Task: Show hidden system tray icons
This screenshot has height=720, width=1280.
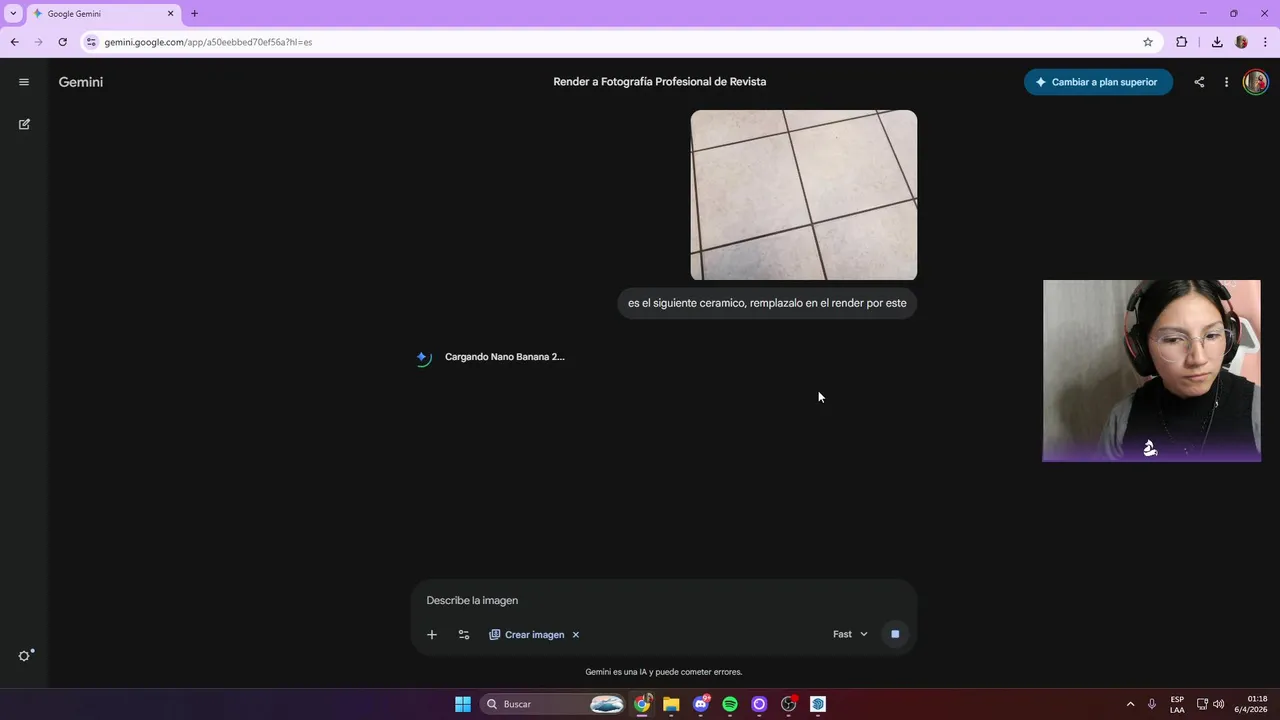Action: click(x=1131, y=704)
